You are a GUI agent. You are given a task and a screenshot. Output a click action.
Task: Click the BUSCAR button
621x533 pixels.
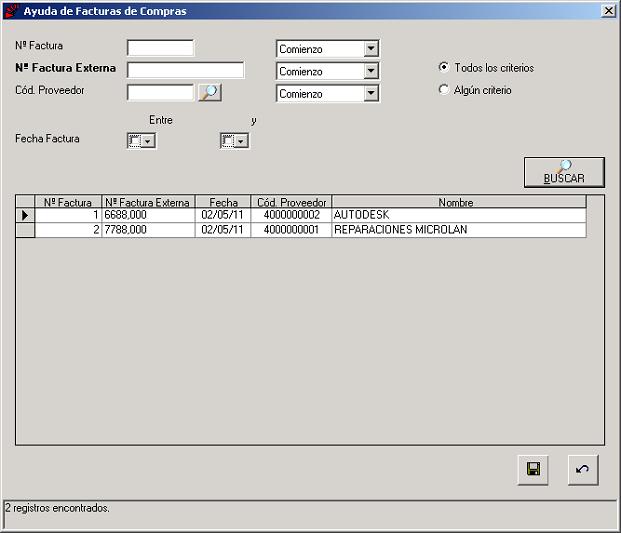564,172
